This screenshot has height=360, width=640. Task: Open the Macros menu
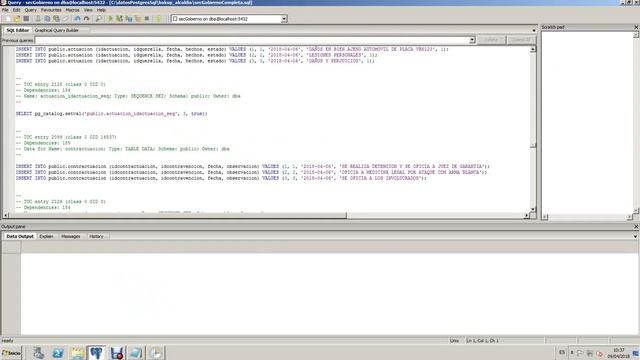[73, 10]
